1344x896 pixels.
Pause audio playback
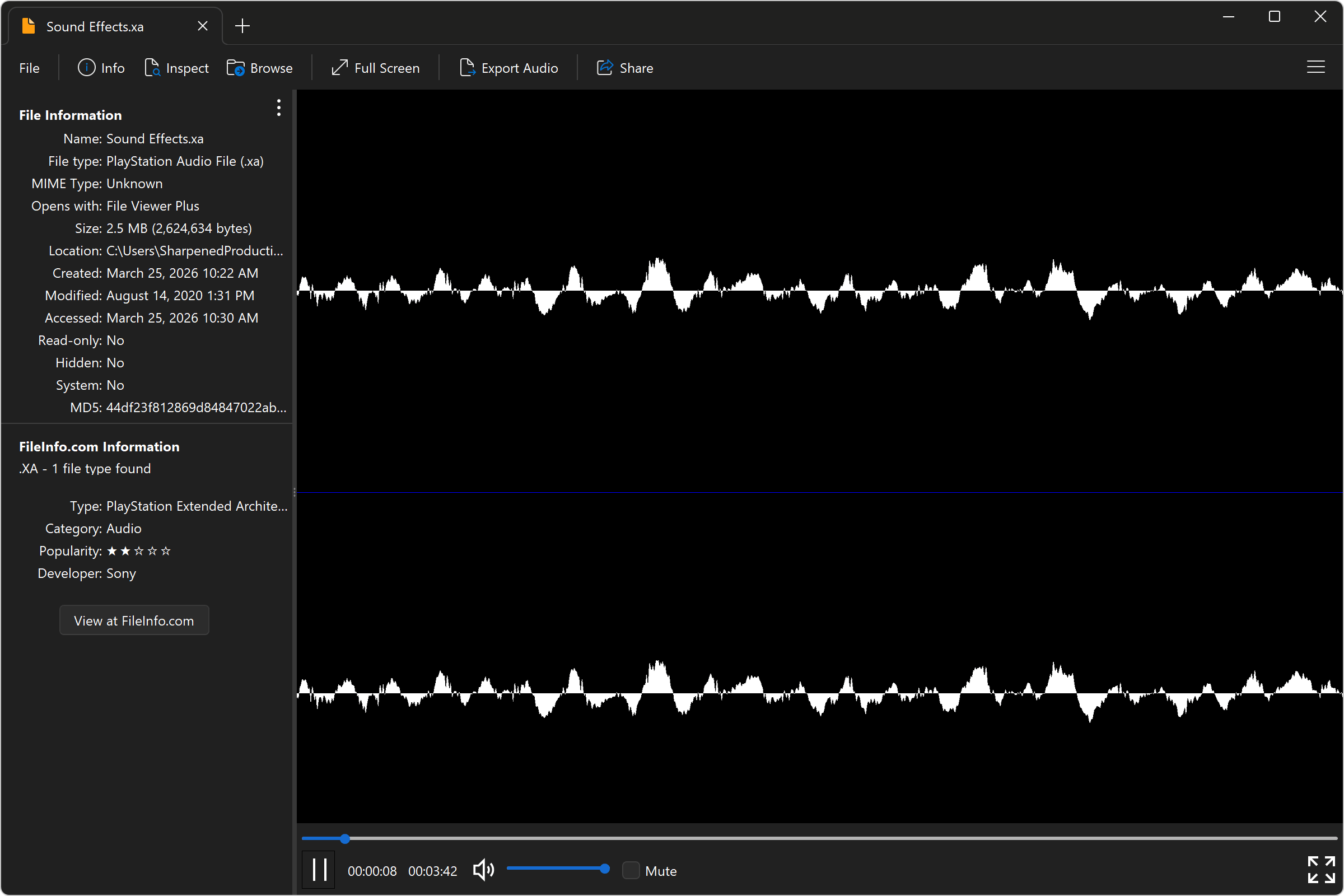pos(319,870)
